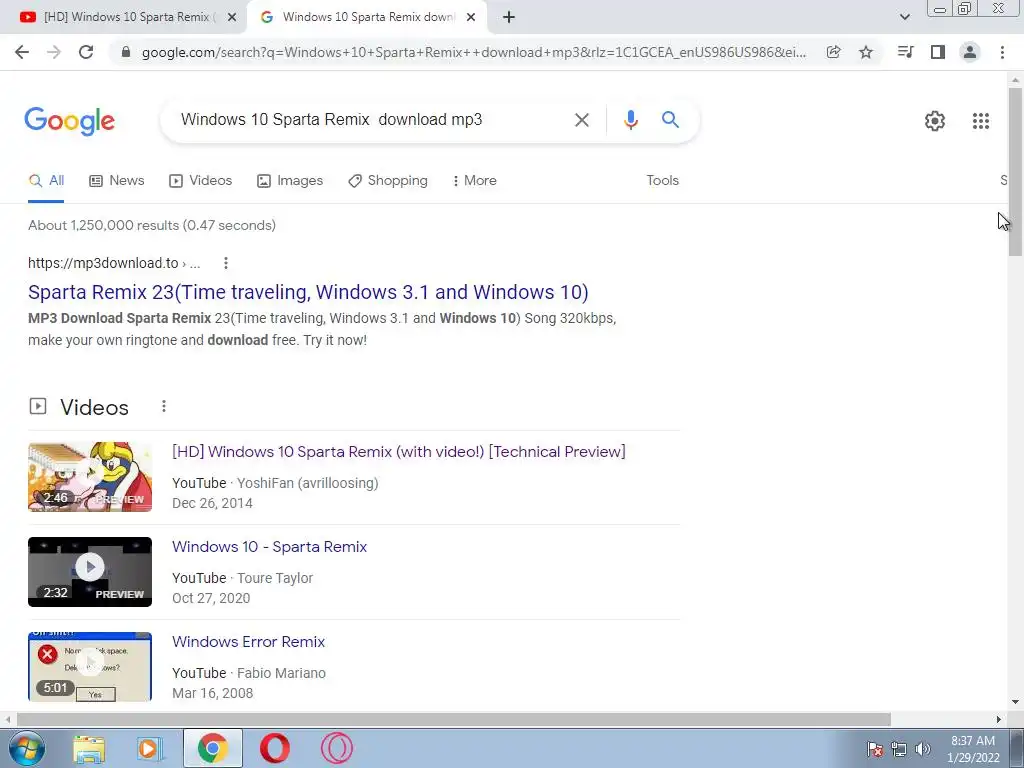The image size is (1024, 768).
Task: Open options for the Videos section
Action: (164, 406)
